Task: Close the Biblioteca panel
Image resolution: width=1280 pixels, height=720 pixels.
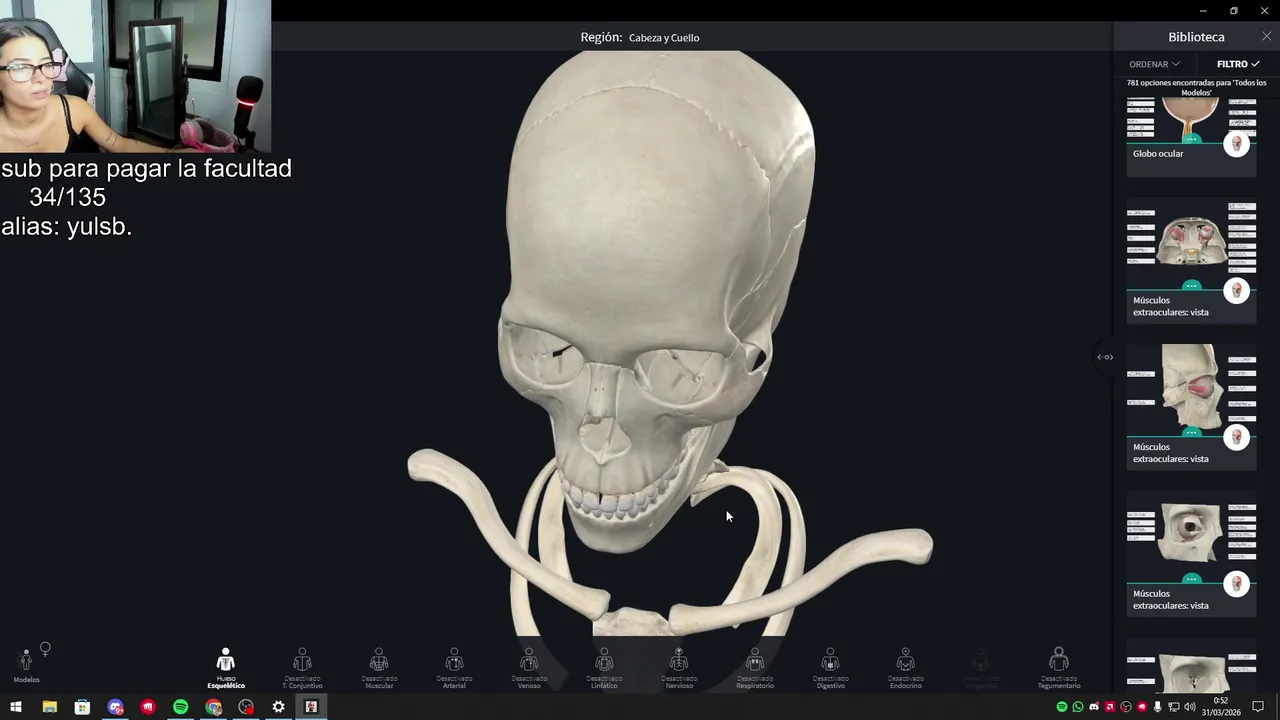Action: tap(1266, 36)
